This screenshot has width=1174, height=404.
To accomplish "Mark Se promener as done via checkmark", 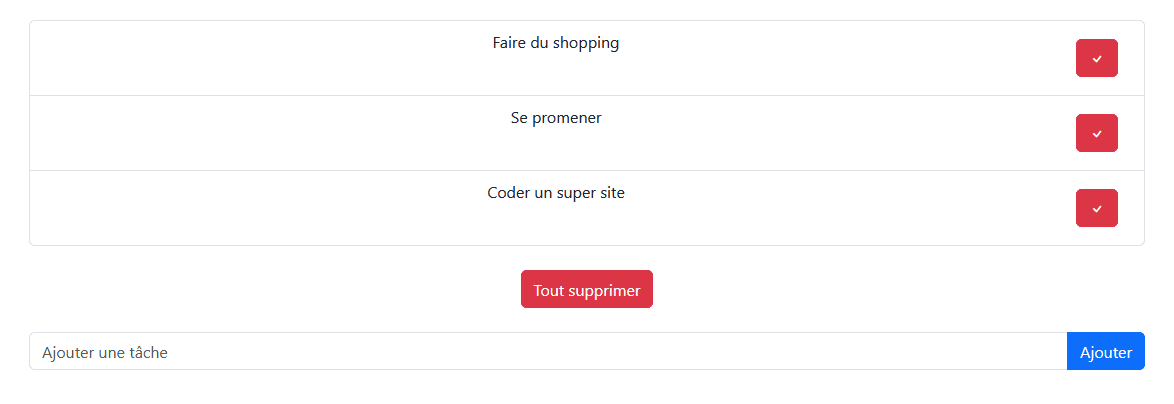I will (x=1096, y=133).
